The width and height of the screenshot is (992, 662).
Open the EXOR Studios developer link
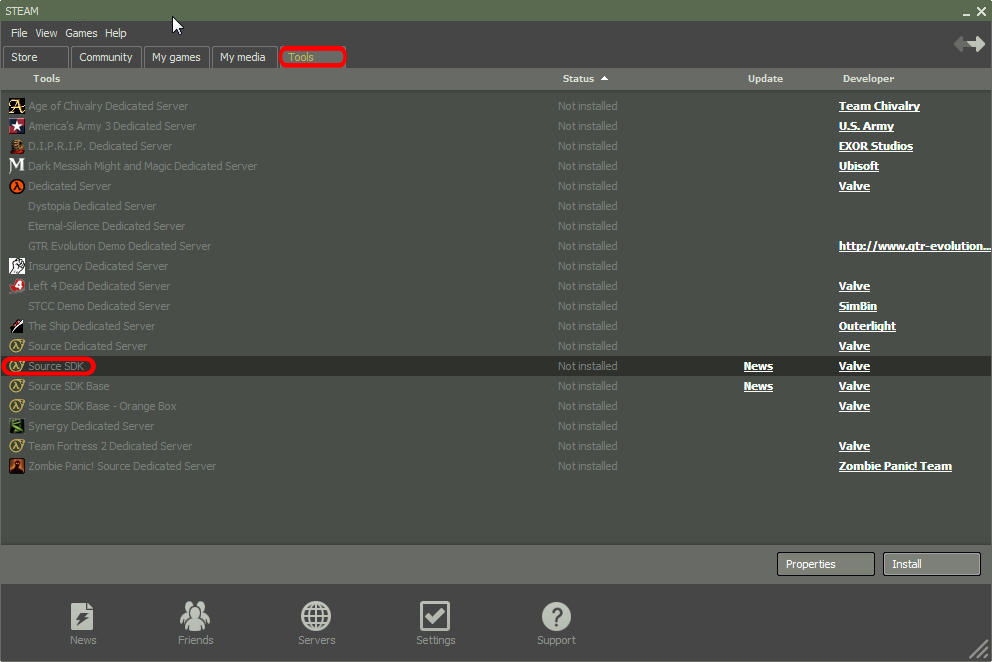point(876,146)
